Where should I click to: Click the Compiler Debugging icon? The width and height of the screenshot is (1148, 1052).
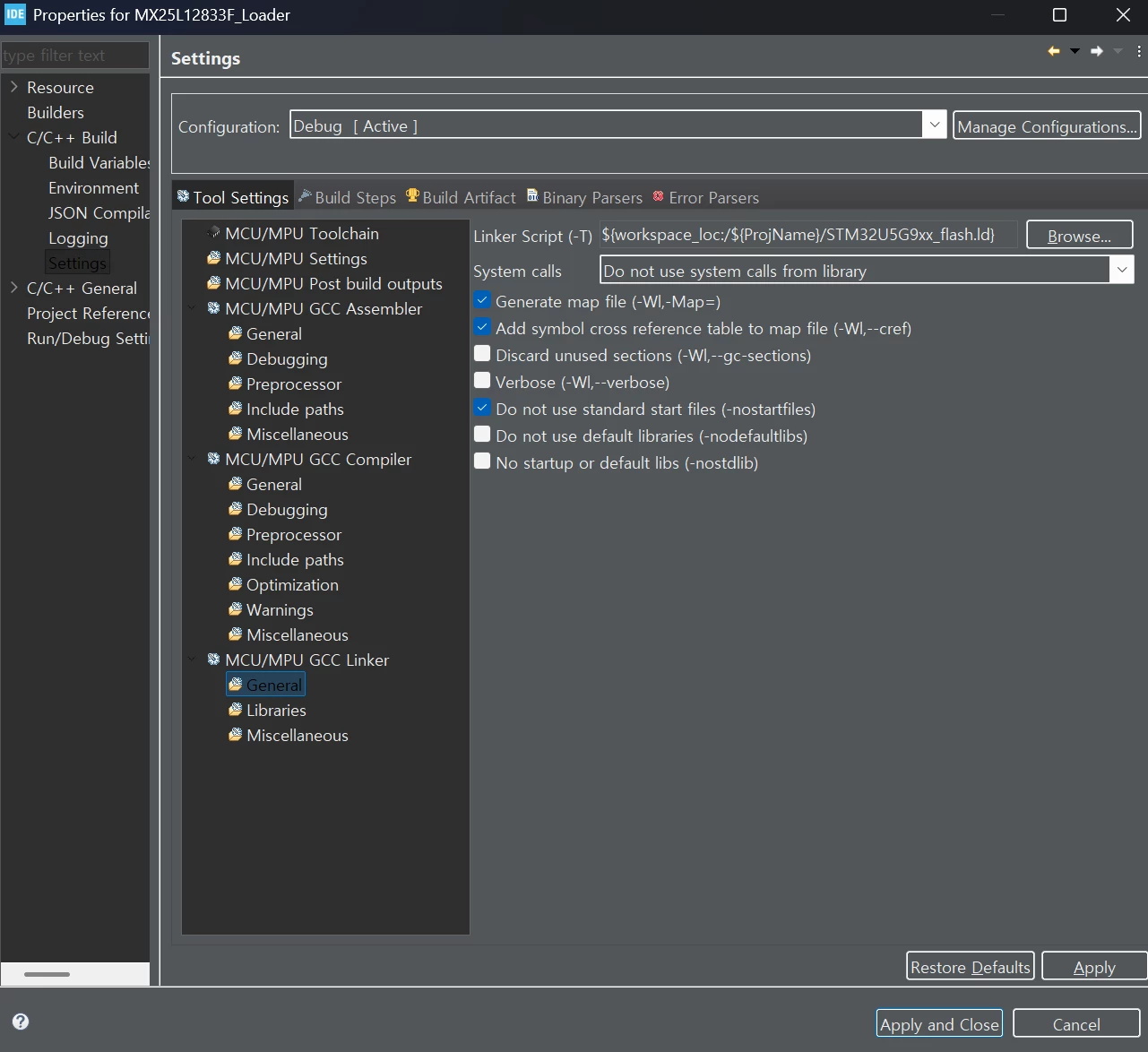click(235, 509)
